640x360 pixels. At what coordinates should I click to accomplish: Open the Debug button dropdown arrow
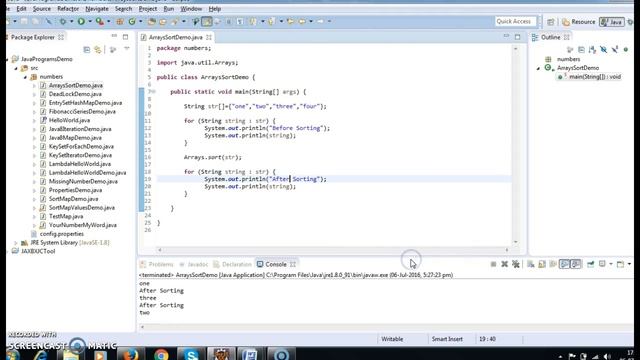pyautogui.click(x=71, y=21)
